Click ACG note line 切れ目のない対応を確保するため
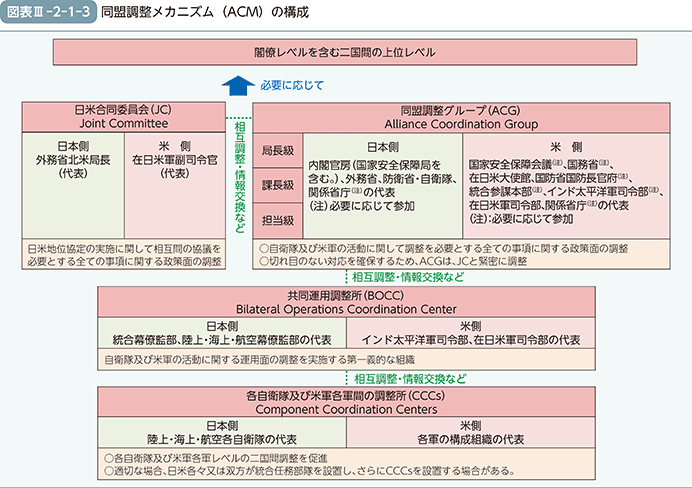Screen dimensions: 692x488 tap(393, 261)
